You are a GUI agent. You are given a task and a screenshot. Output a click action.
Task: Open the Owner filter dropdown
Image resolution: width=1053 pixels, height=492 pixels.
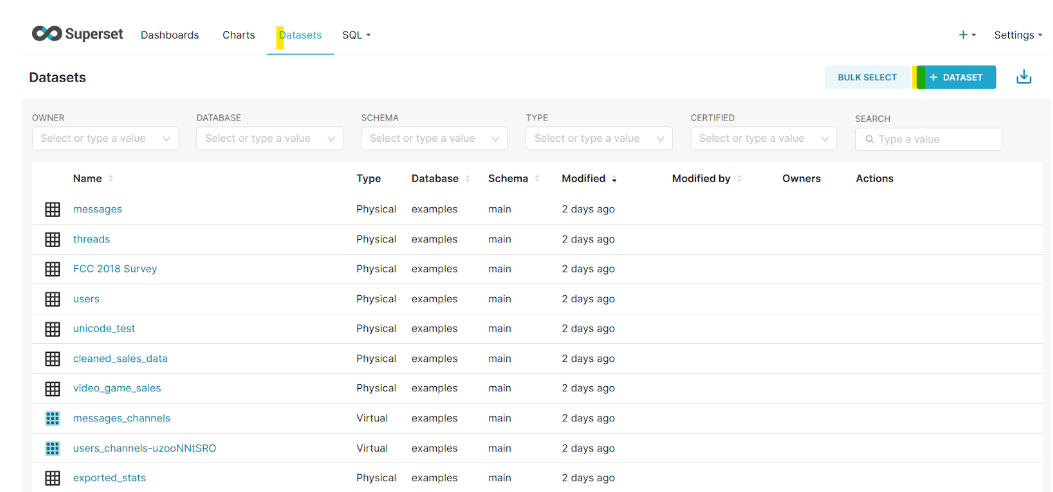105,139
